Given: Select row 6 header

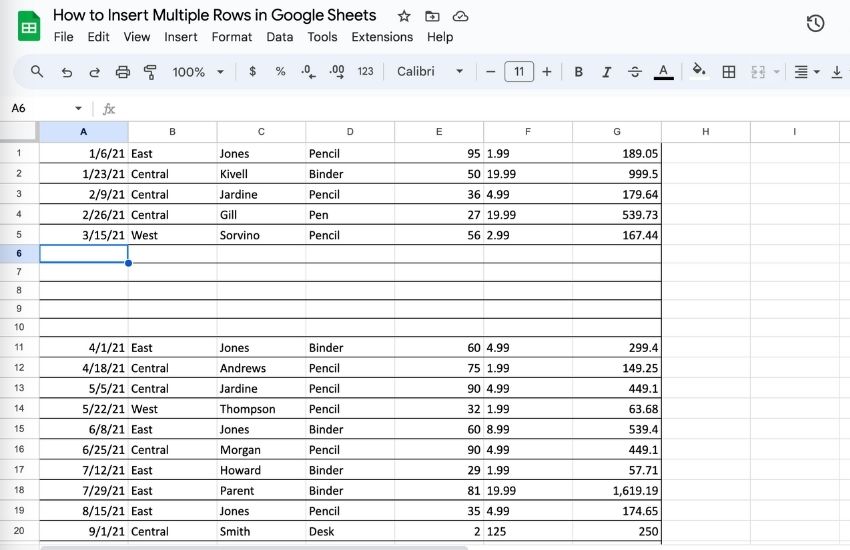Looking at the screenshot, I should pos(19,254).
